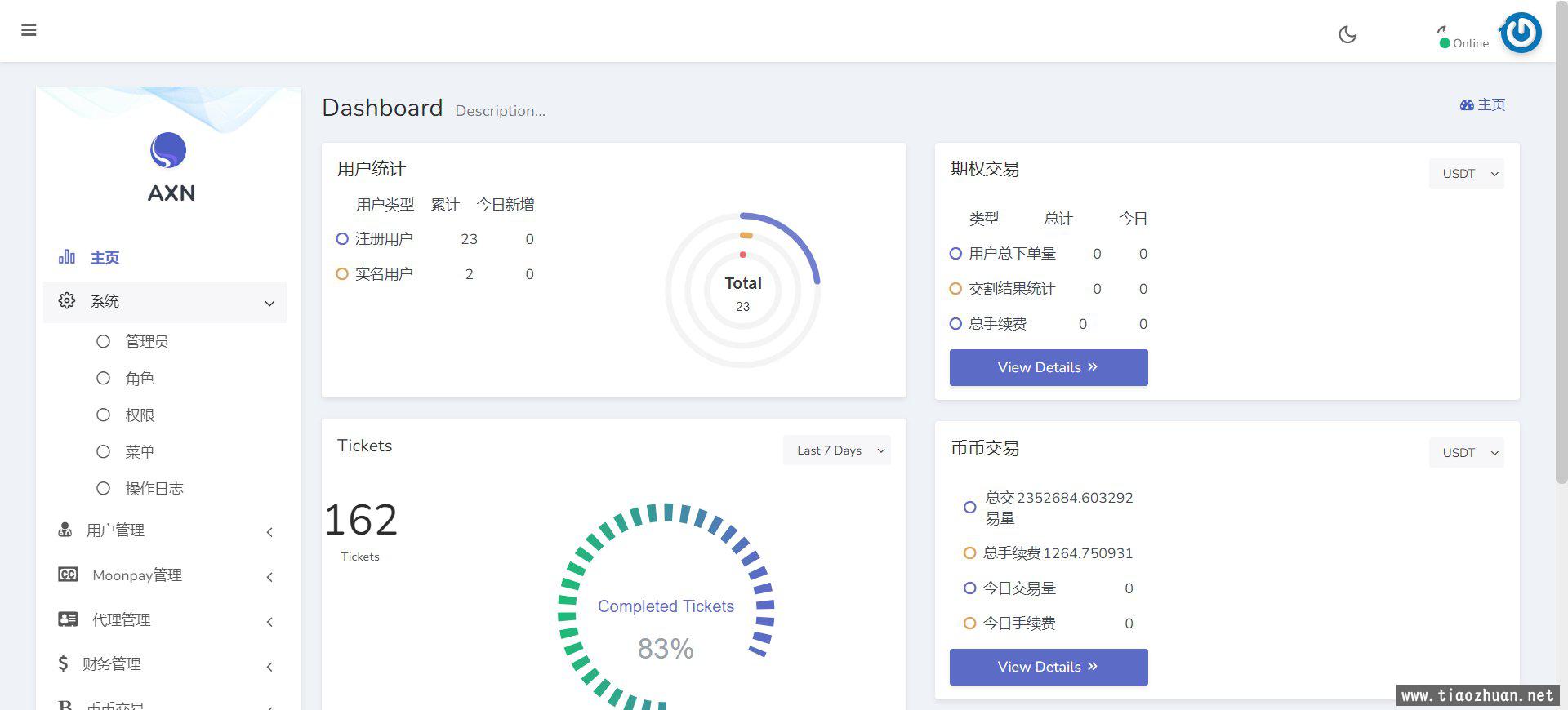Click the AXN logo in the sidebar
The image size is (1568, 710).
click(x=168, y=151)
